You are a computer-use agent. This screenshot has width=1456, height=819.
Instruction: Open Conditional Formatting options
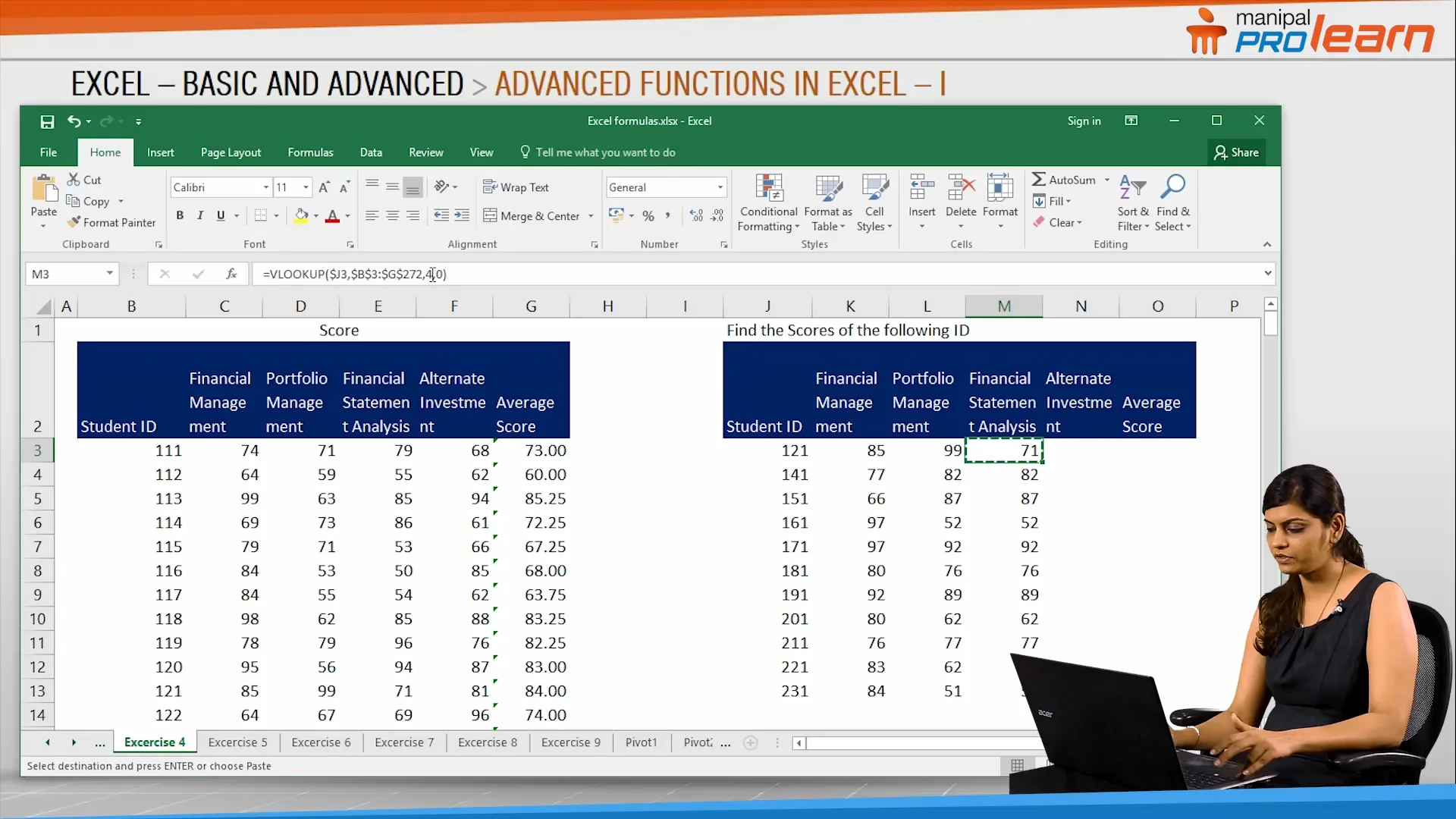coord(768,202)
